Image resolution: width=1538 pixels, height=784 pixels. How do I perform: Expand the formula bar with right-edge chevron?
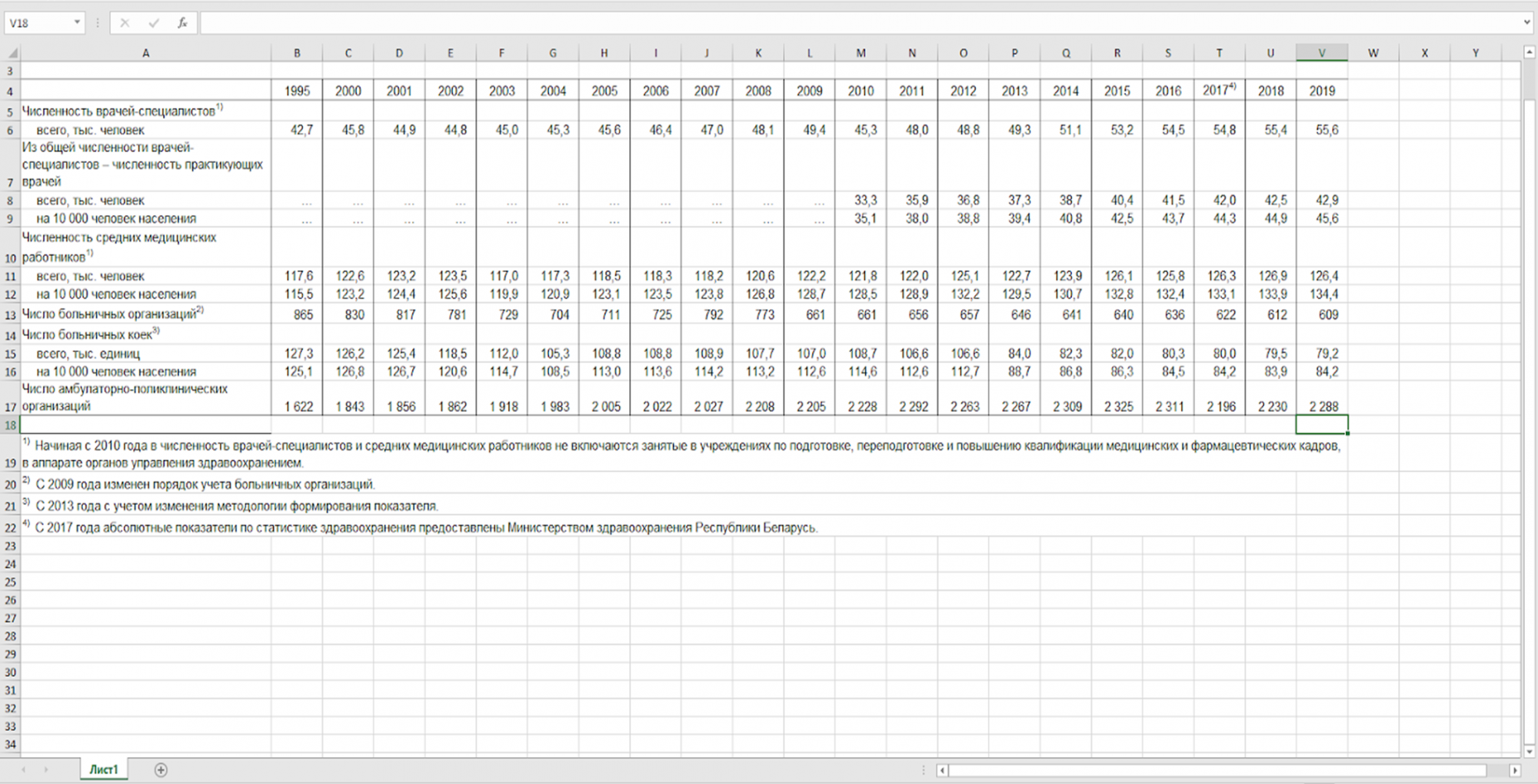coord(1527,23)
